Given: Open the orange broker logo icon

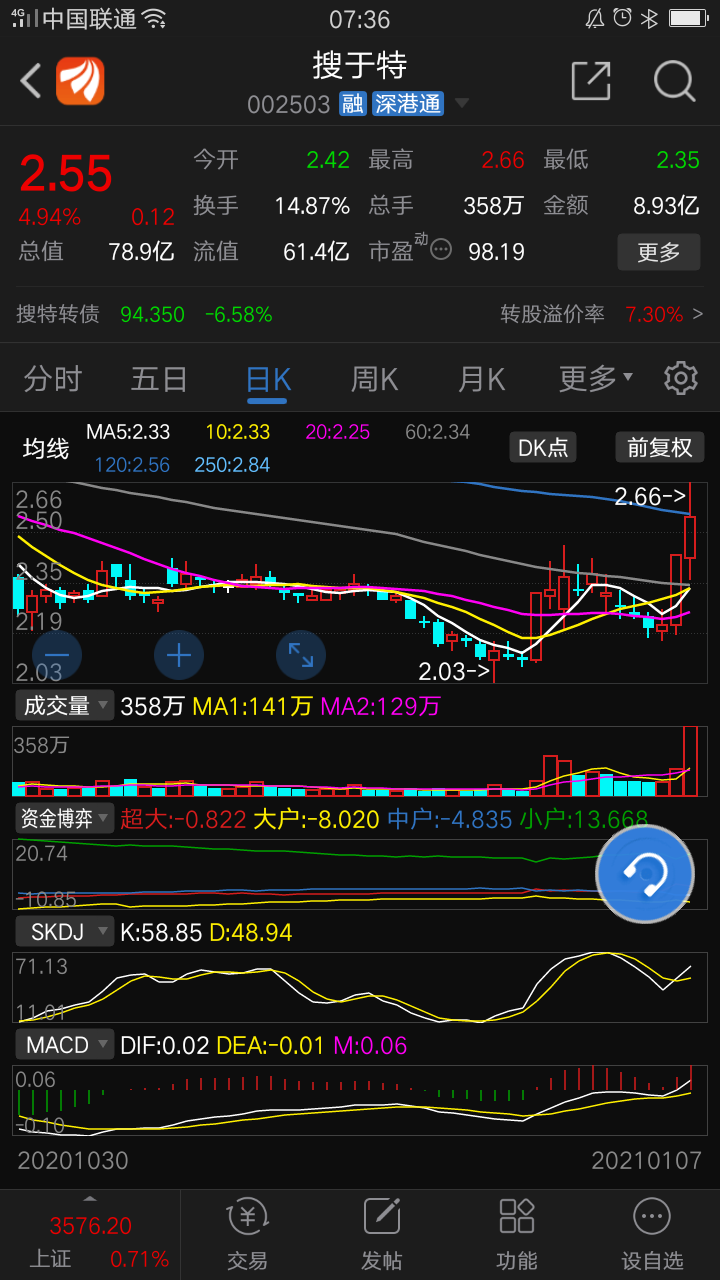Looking at the screenshot, I should [80, 81].
